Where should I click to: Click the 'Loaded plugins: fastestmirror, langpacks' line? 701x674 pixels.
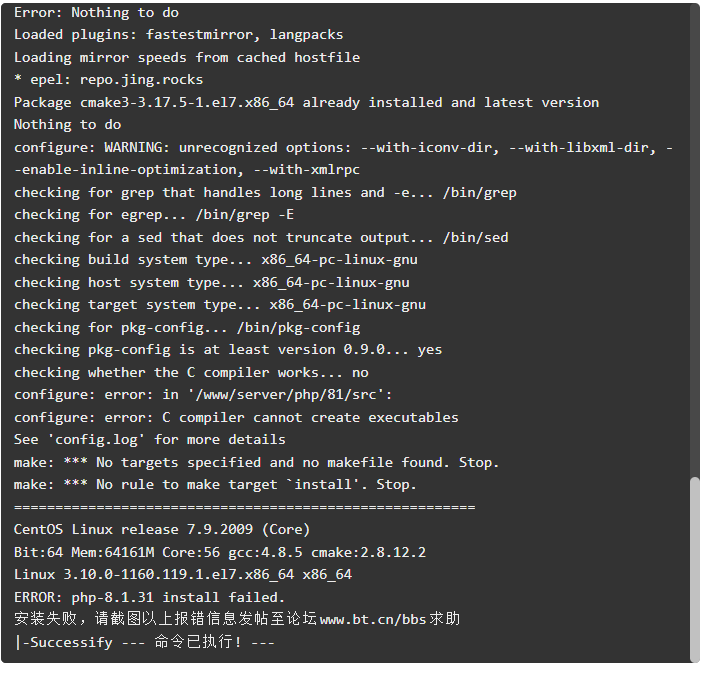point(178,35)
